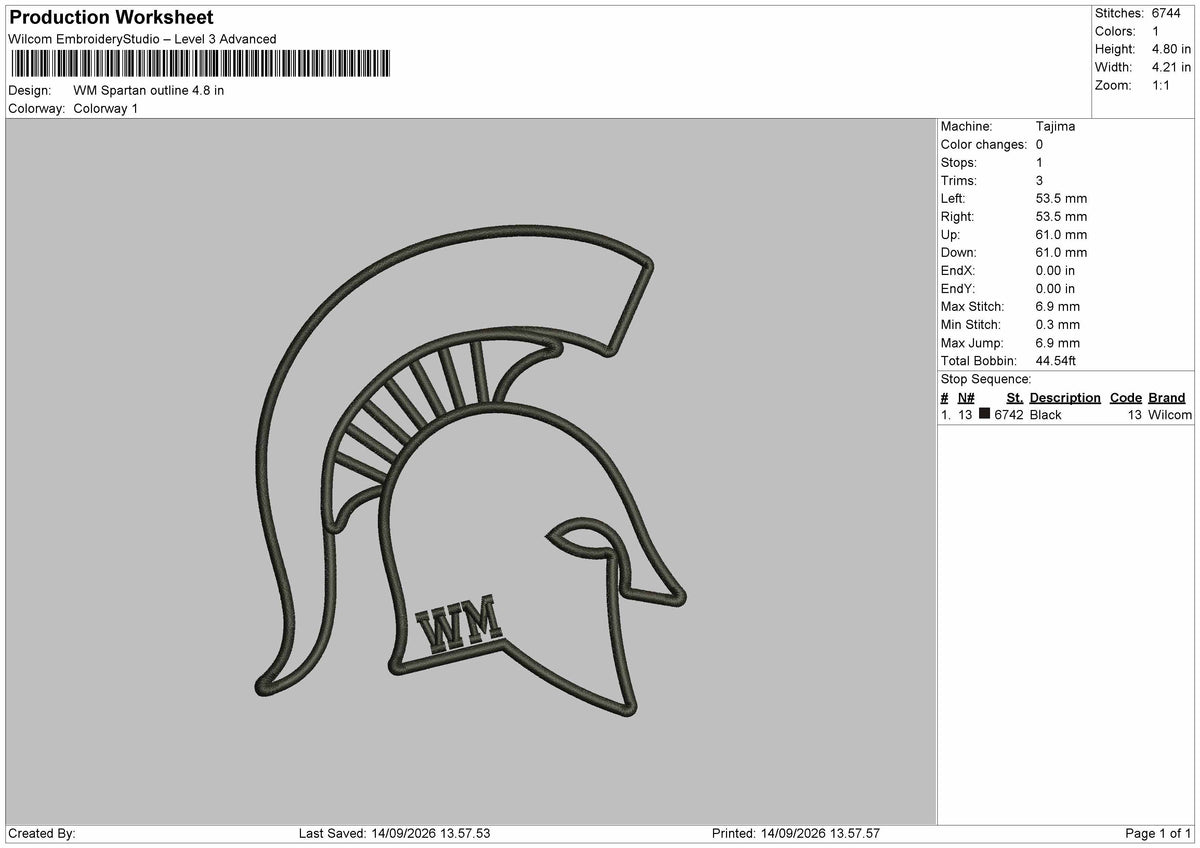Click the Stitches value 6744
The width and height of the screenshot is (1200, 848).
(x=1167, y=13)
